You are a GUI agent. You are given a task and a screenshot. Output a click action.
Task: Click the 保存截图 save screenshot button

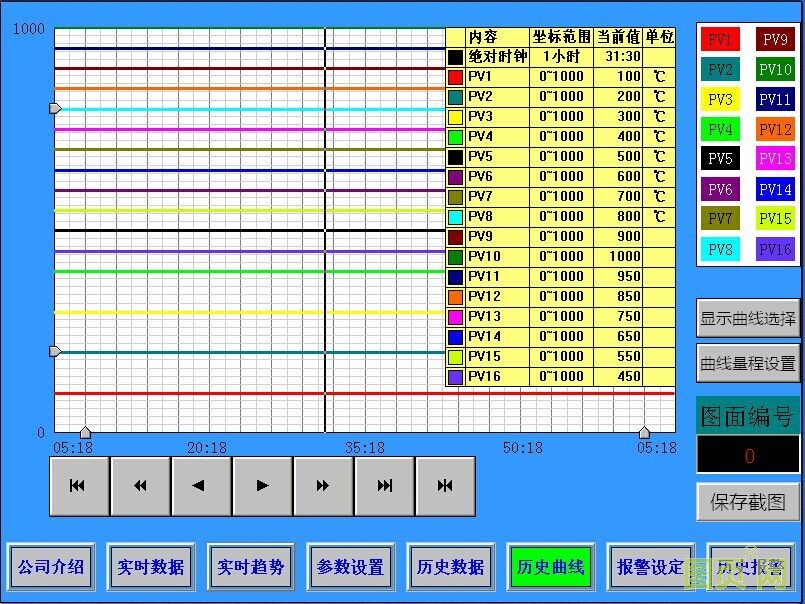point(748,502)
